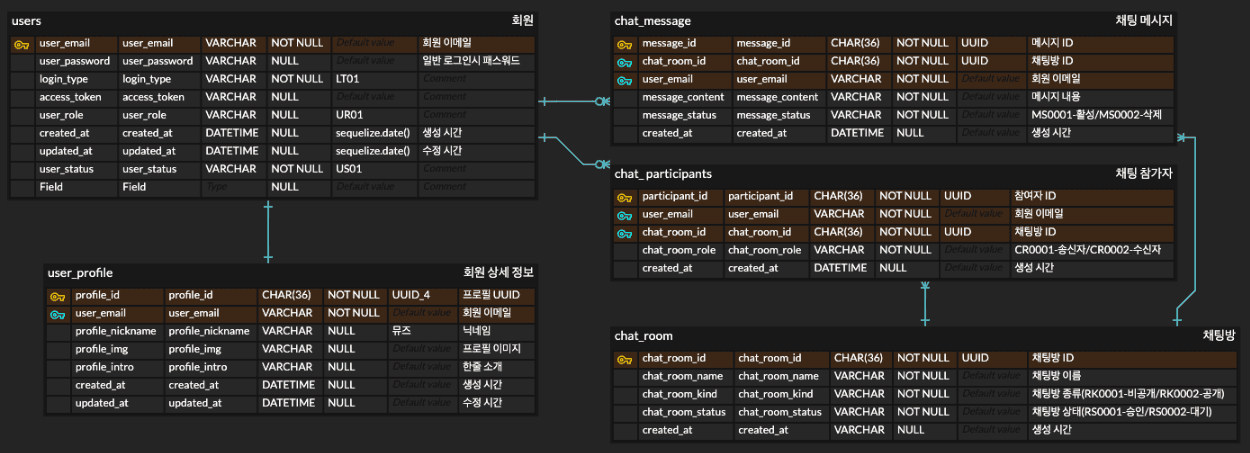
Task: Click the CHAR(36) type in profile_id row
Action: (286, 295)
